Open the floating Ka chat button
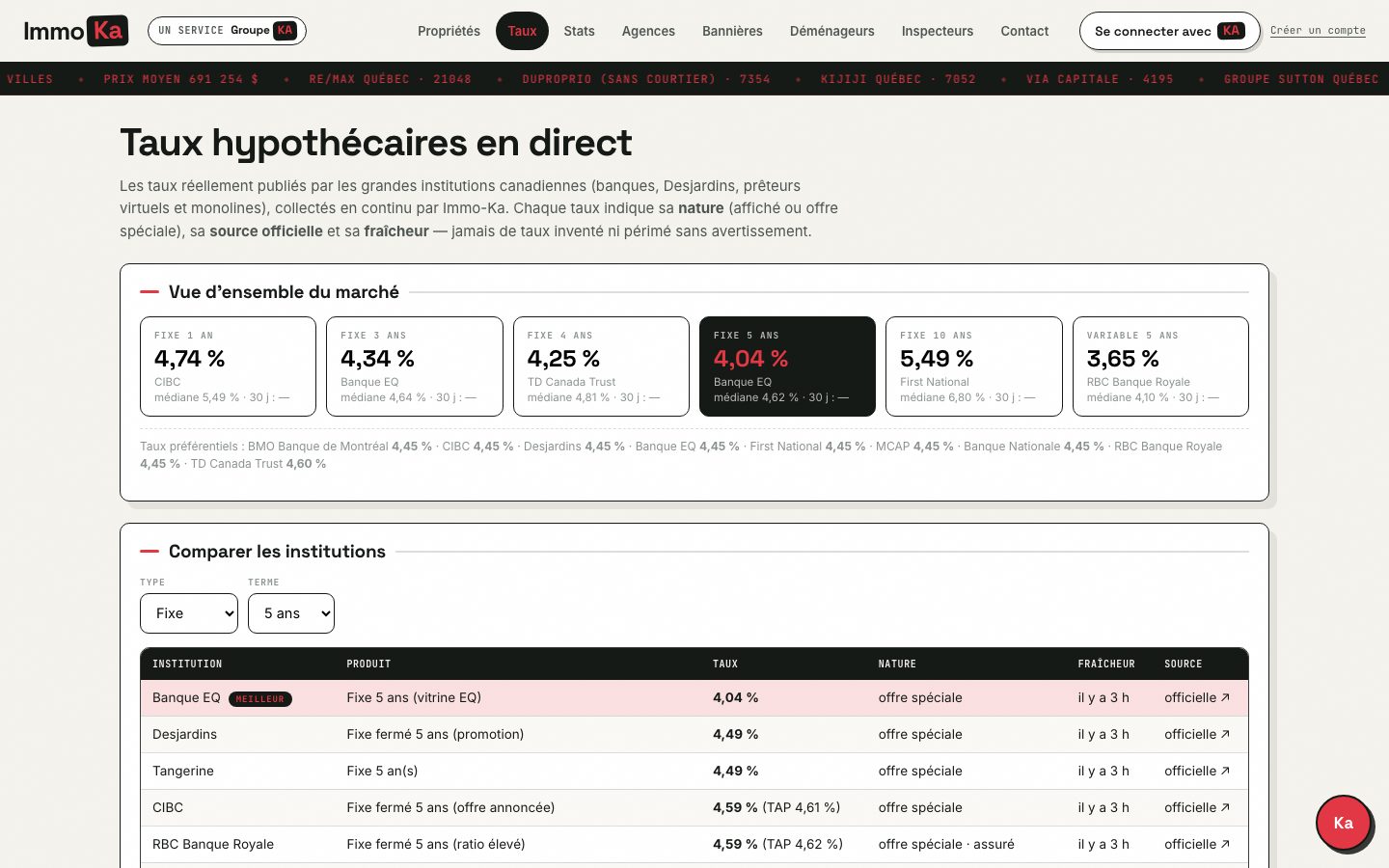The image size is (1389, 868). [1344, 823]
